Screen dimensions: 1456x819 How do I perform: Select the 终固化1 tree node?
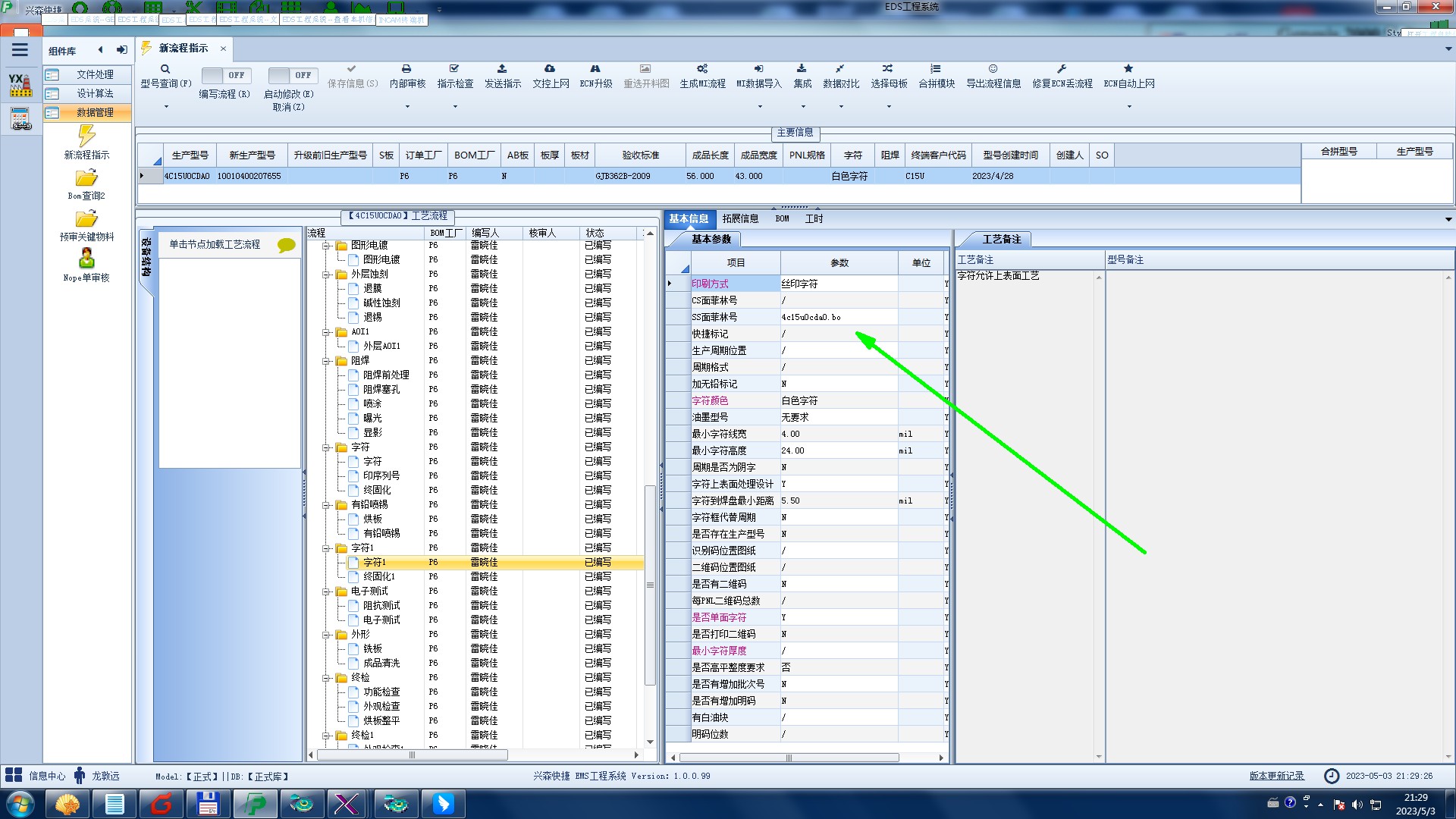(378, 576)
